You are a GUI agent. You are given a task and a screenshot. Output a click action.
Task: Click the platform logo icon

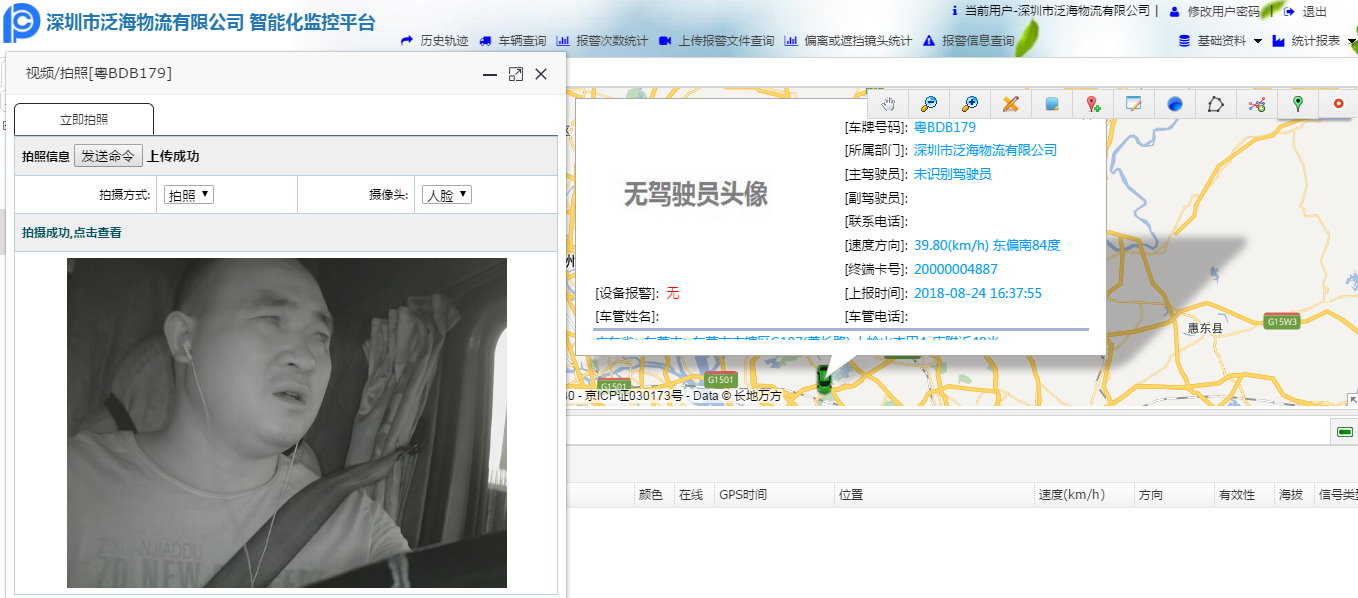[x=21, y=22]
